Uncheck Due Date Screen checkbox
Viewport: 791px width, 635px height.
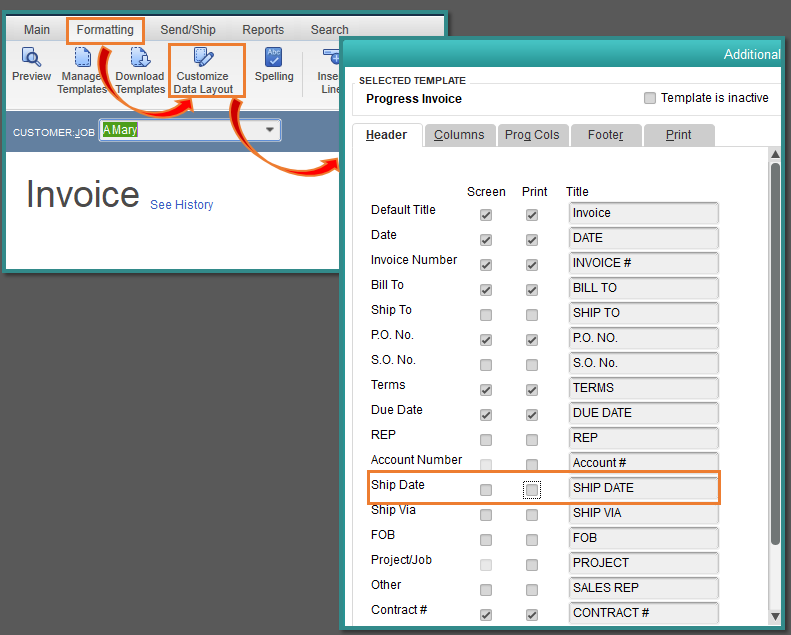(x=486, y=415)
